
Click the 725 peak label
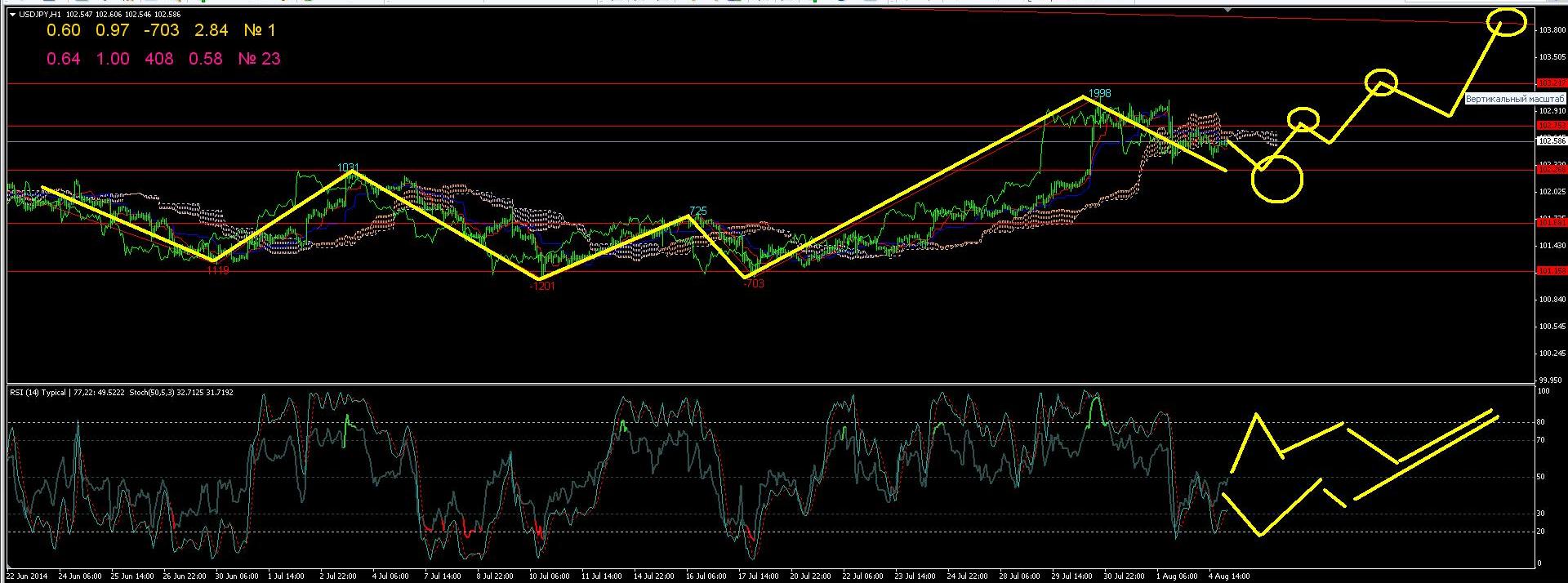click(x=697, y=211)
